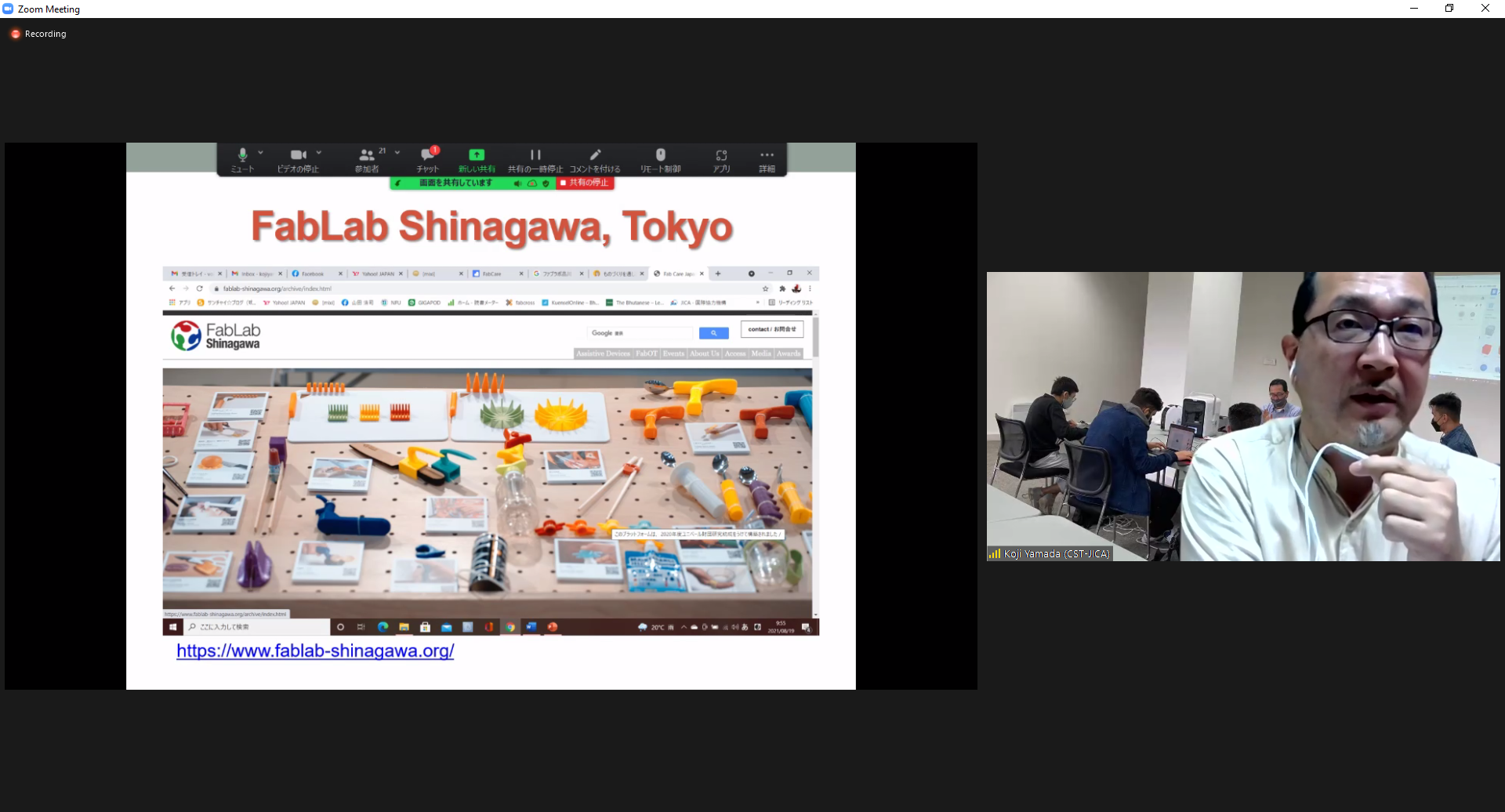Image resolution: width=1505 pixels, height=812 pixels.
Task: Close the Fab Care Japan tab
Action: tap(702, 274)
